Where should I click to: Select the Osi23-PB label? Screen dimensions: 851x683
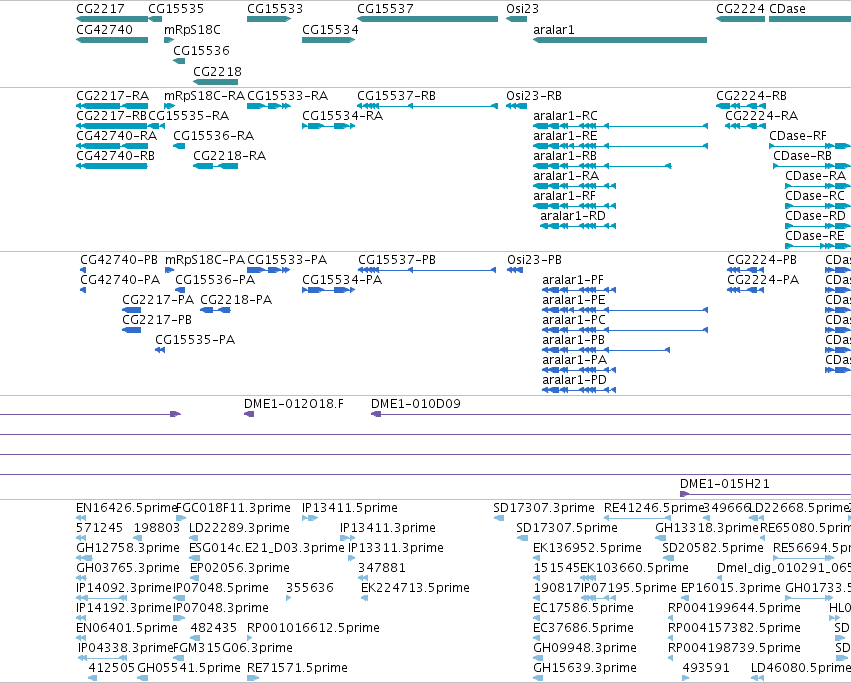click(x=535, y=260)
